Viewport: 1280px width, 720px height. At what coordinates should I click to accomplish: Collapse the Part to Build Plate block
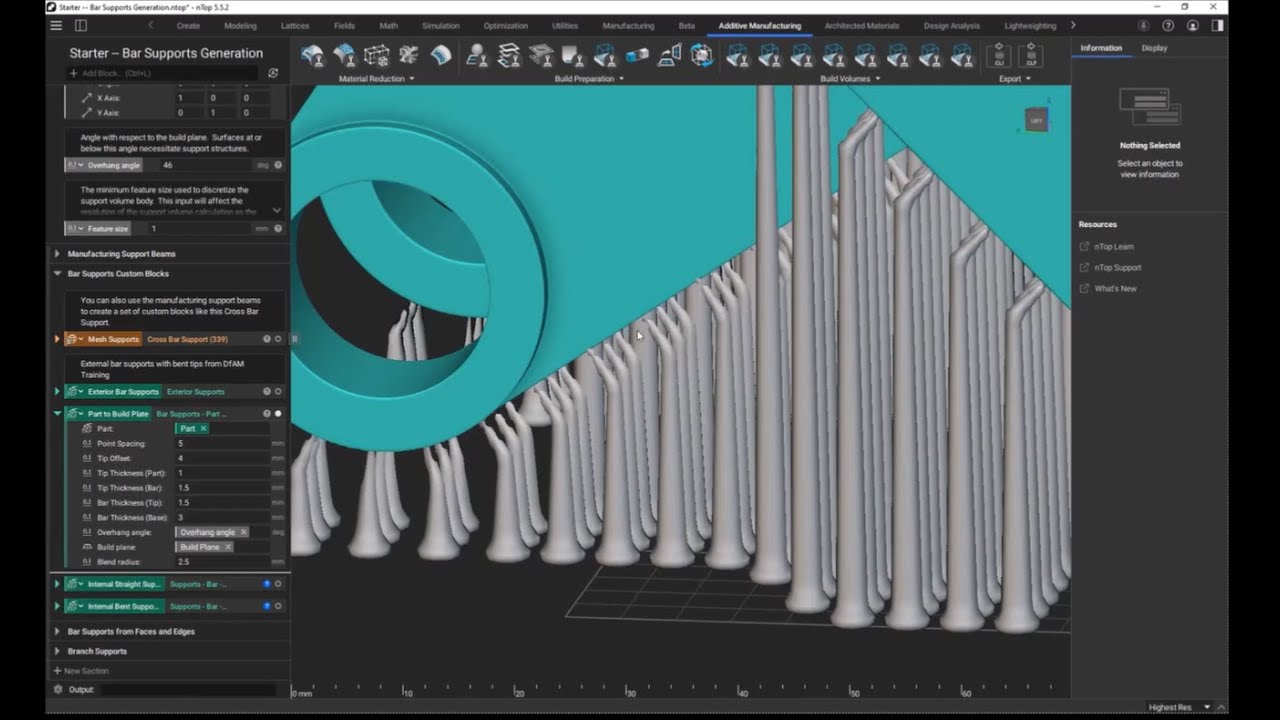pos(57,414)
